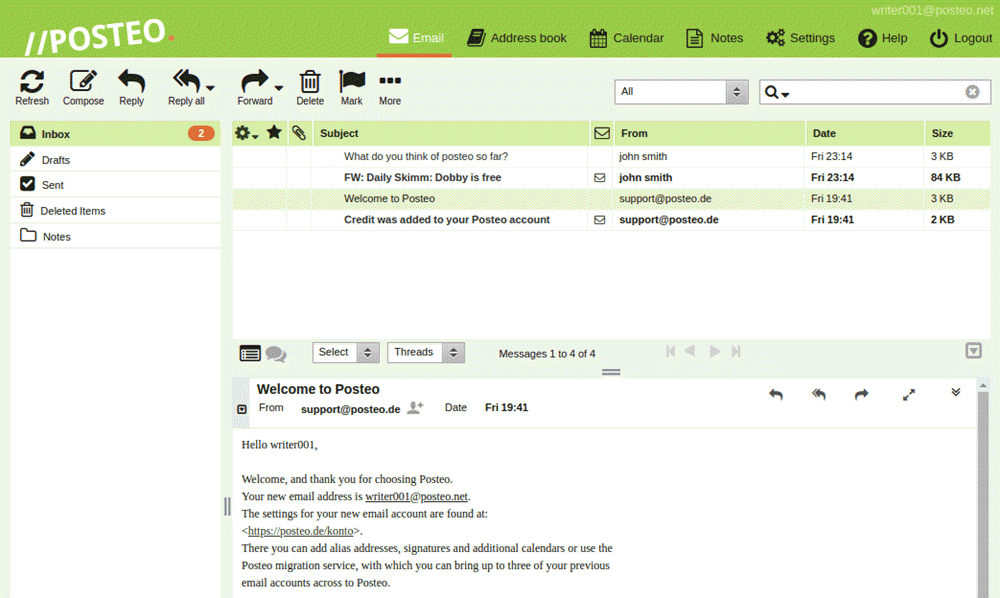
Task: Go to next page of messages
Action: tap(715, 351)
